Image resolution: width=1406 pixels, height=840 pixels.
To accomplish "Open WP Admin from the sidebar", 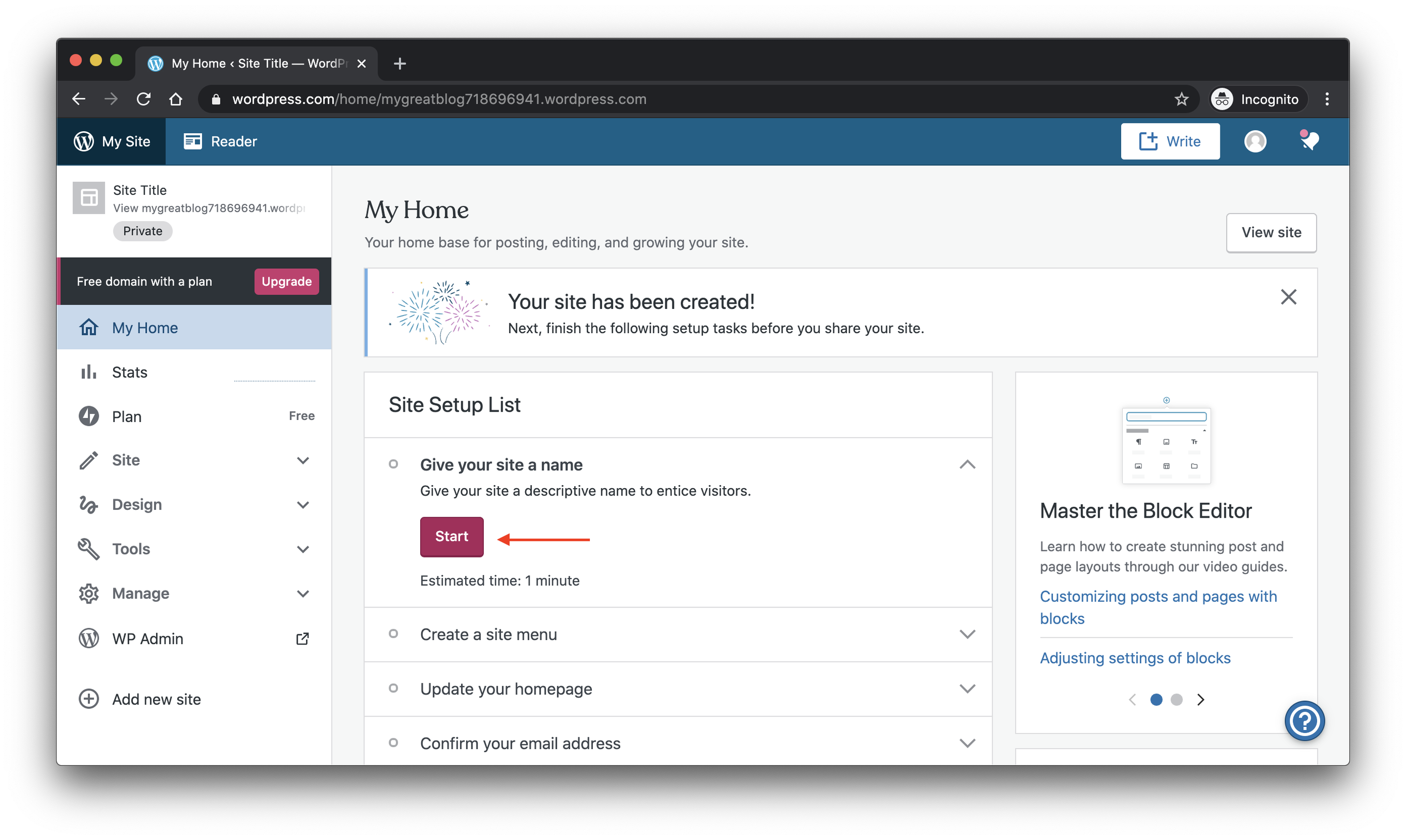I will click(194, 639).
